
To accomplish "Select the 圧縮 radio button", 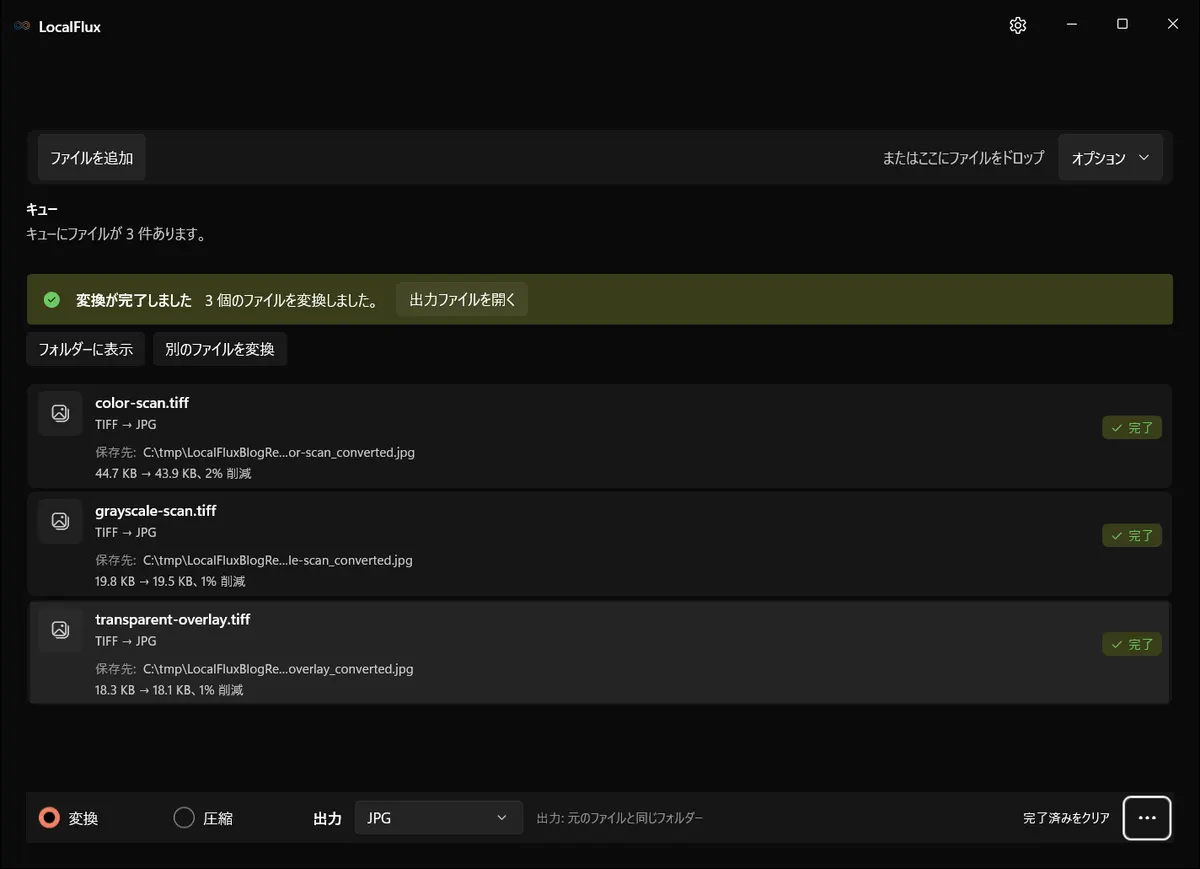I will pos(184,818).
